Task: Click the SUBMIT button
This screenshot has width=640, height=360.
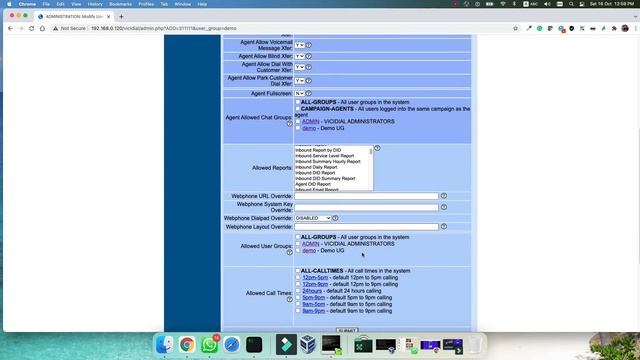Action: 347,330
